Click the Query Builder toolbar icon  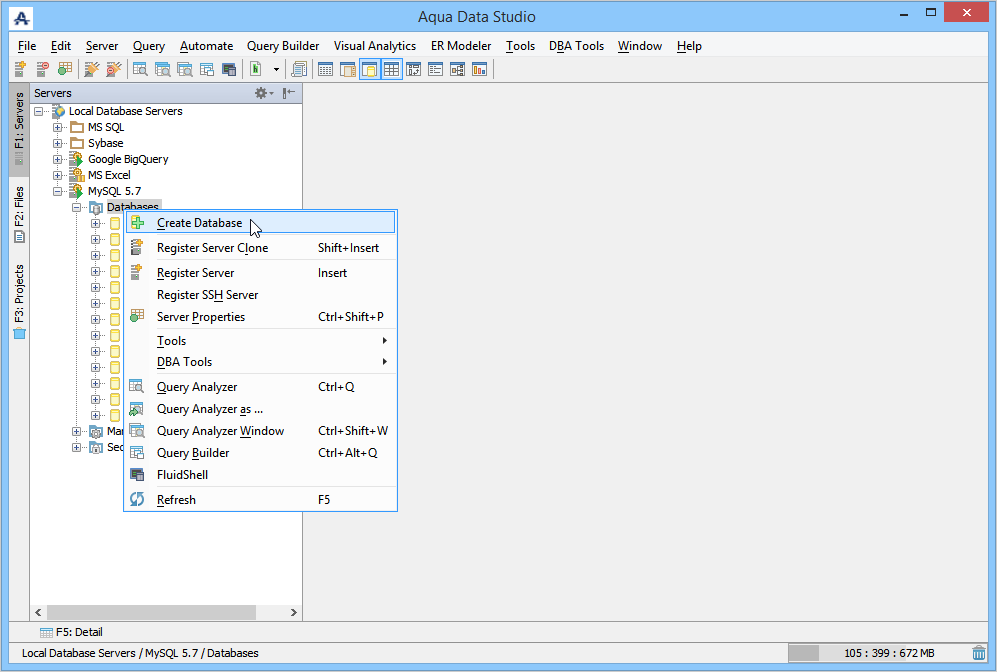pyautogui.click(x=207, y=69)
